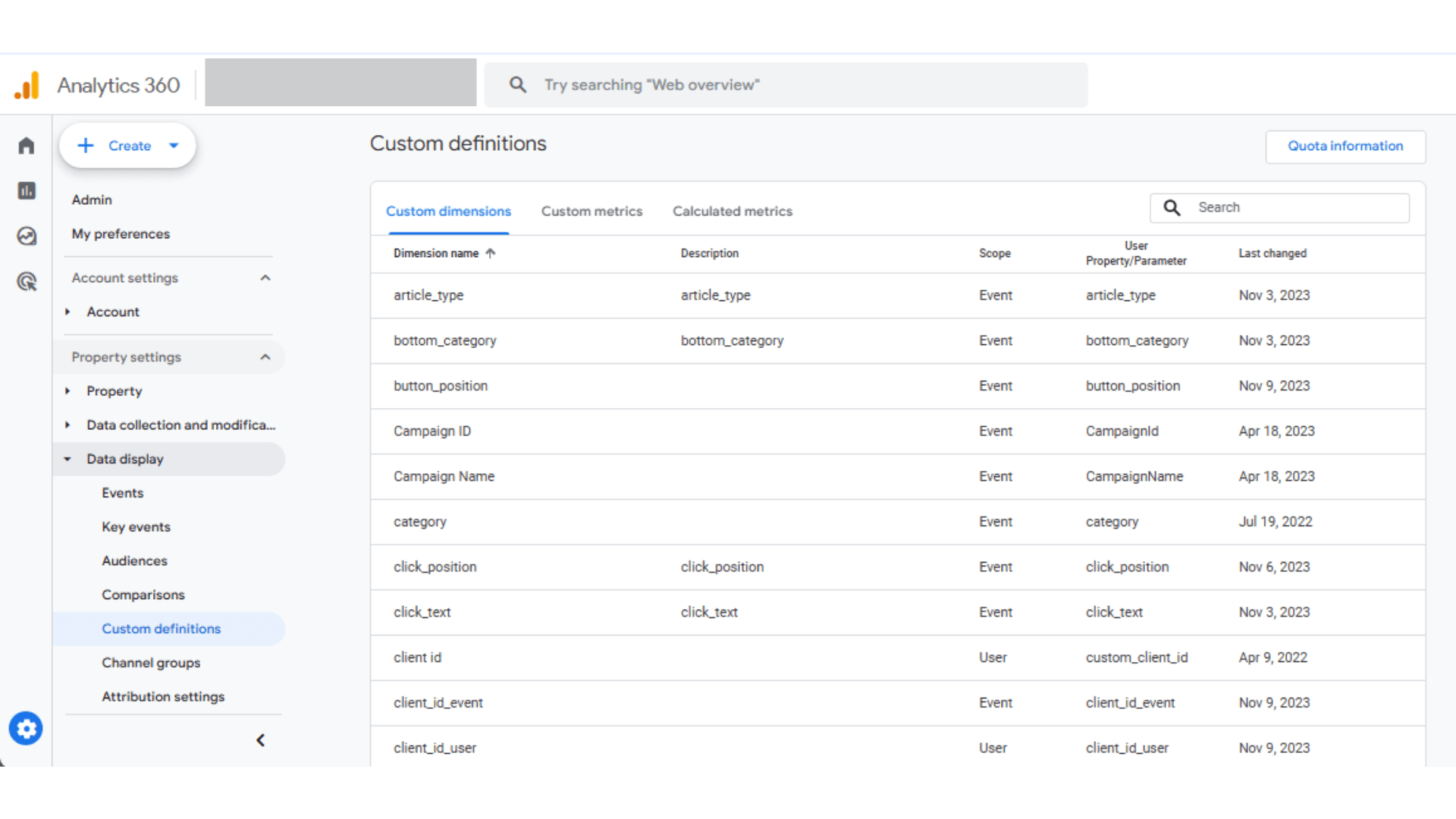Click the Create button label

[x=130, y=146]
